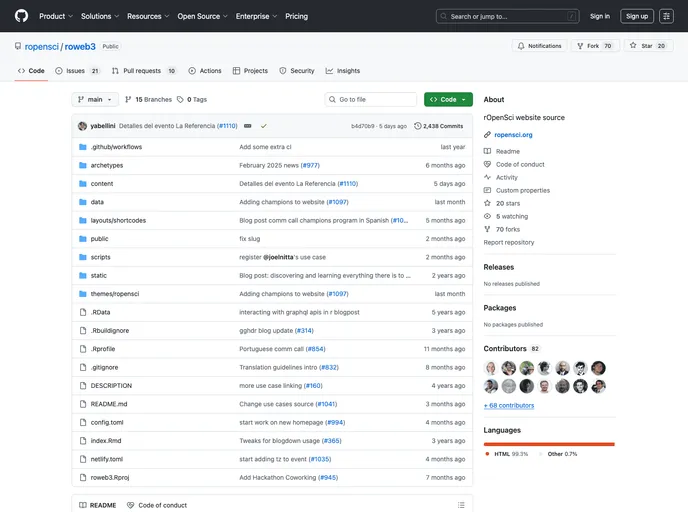Click the Readme book icon in About
Viewport: 688px width, 512px height.
[x=487, y=151]
